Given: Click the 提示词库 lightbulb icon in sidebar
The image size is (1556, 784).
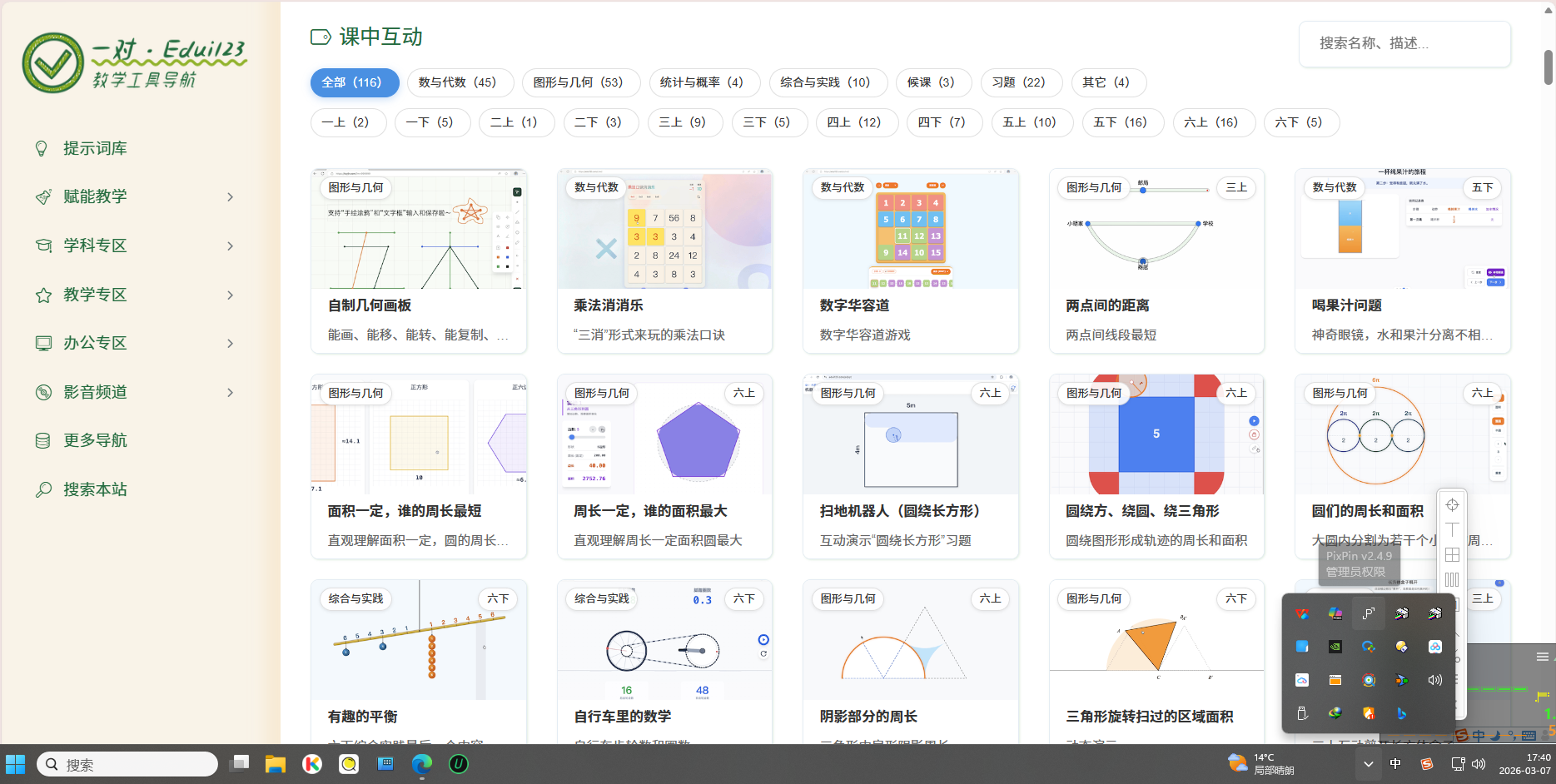Looking at the screenshot, I should click(x=42, y=148).
